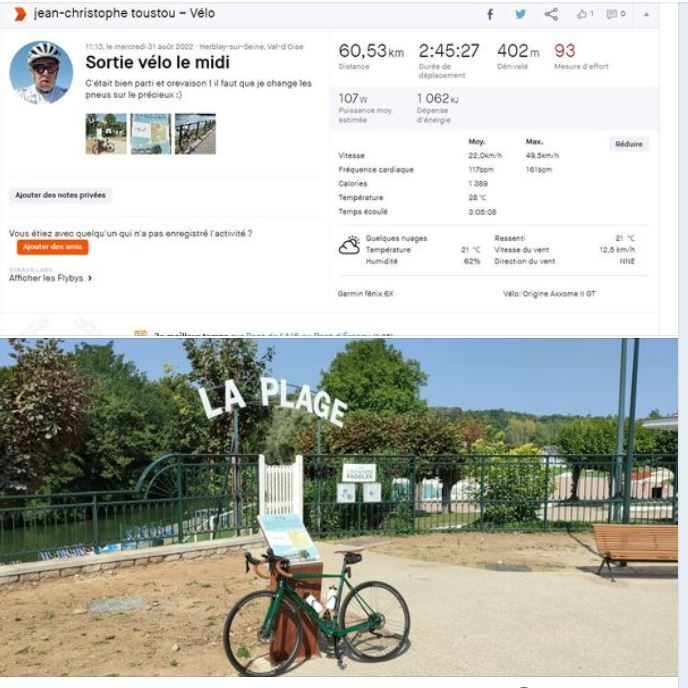Viewport: 688px width, 688px height.
Task: Collapse stats with the Réduire button
Action: coord(628,144)
